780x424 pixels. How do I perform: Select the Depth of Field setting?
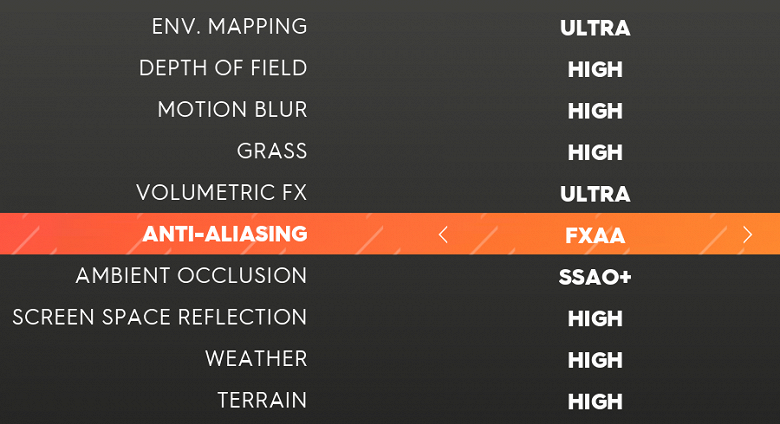pyautogui.click(x=222, y=69)
